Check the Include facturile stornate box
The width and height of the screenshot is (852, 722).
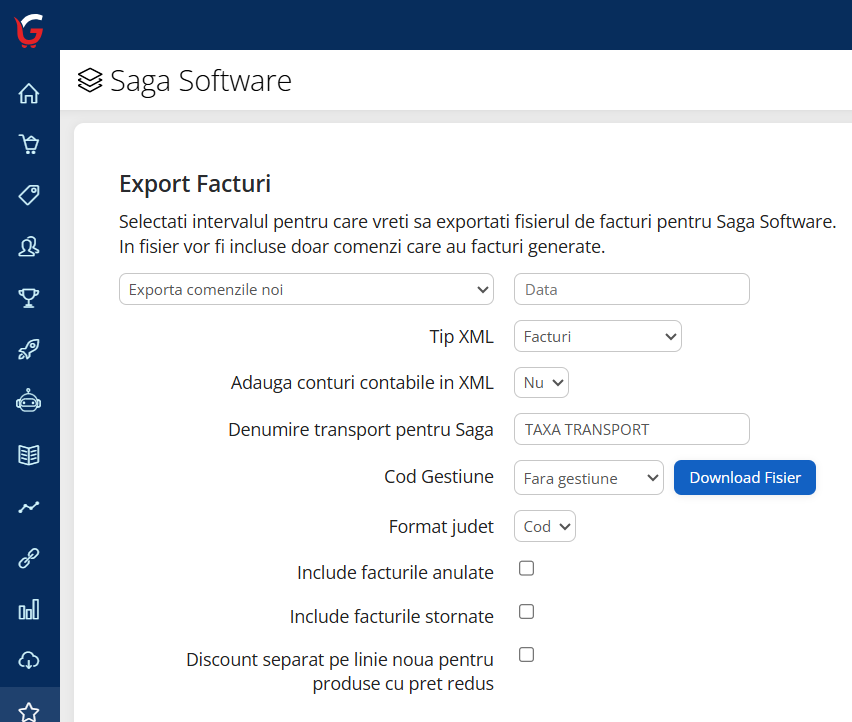[526, 611]
